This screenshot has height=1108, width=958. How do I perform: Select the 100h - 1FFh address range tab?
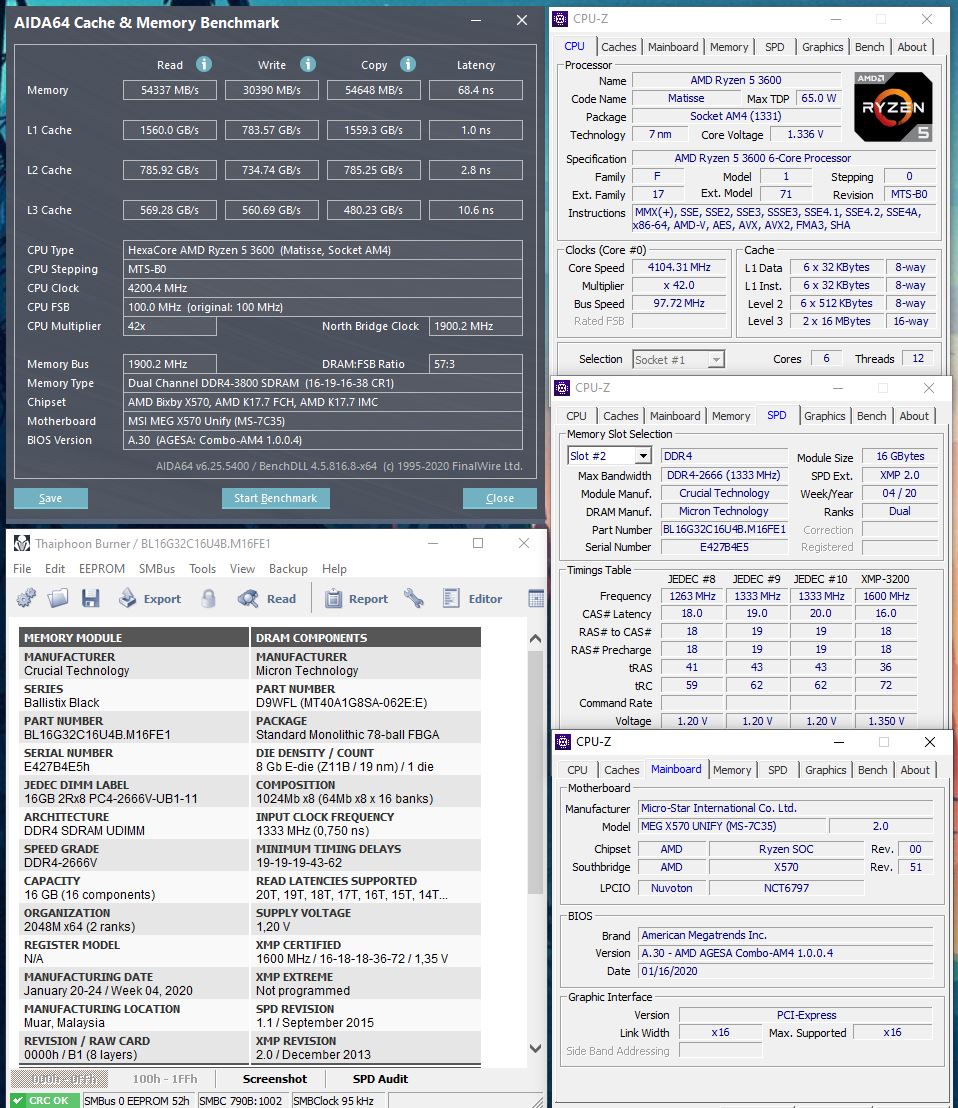pos(165,1079)
